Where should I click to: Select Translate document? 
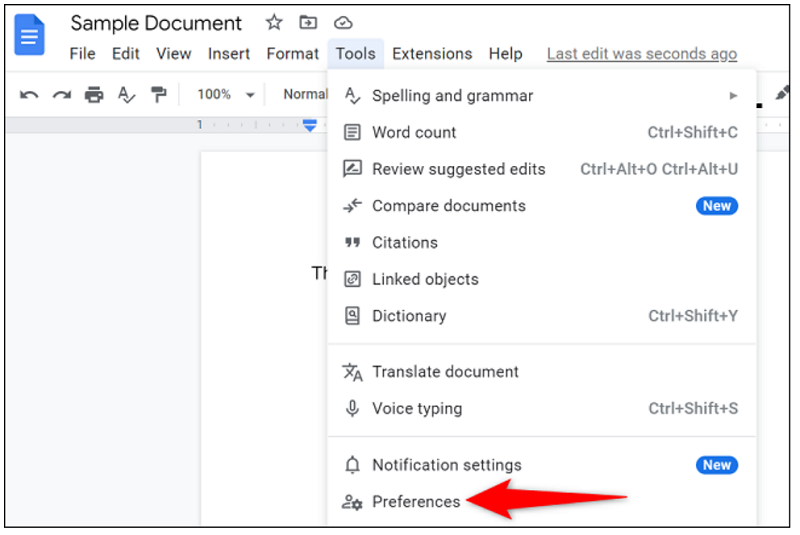(x=541, y=372)
